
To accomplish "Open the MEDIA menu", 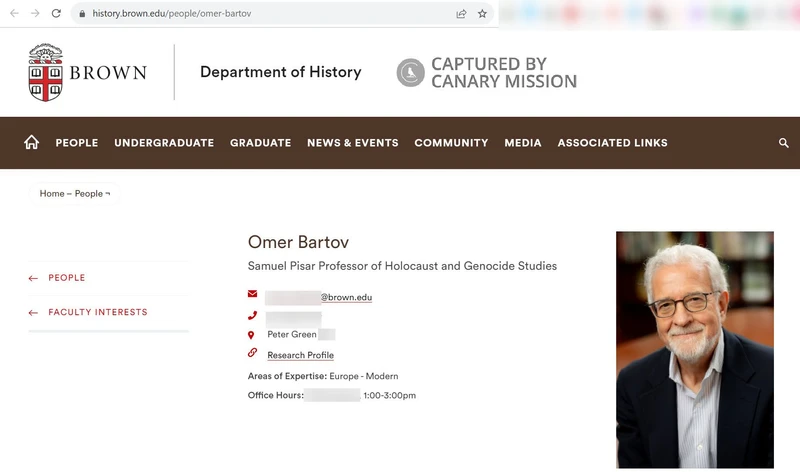I will coord(523,143).
